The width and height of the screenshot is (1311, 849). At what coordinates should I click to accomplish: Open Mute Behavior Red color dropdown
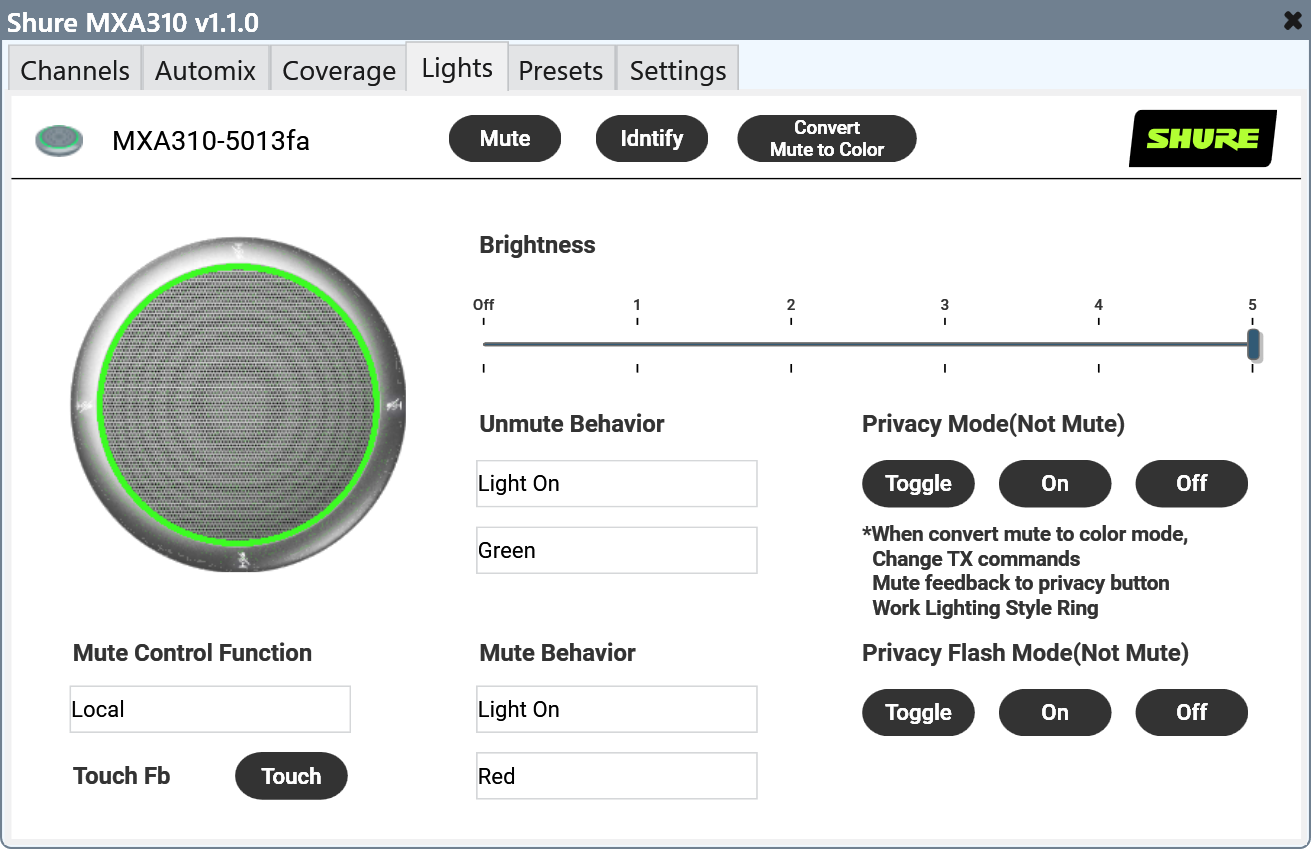[x=617, y=777]
